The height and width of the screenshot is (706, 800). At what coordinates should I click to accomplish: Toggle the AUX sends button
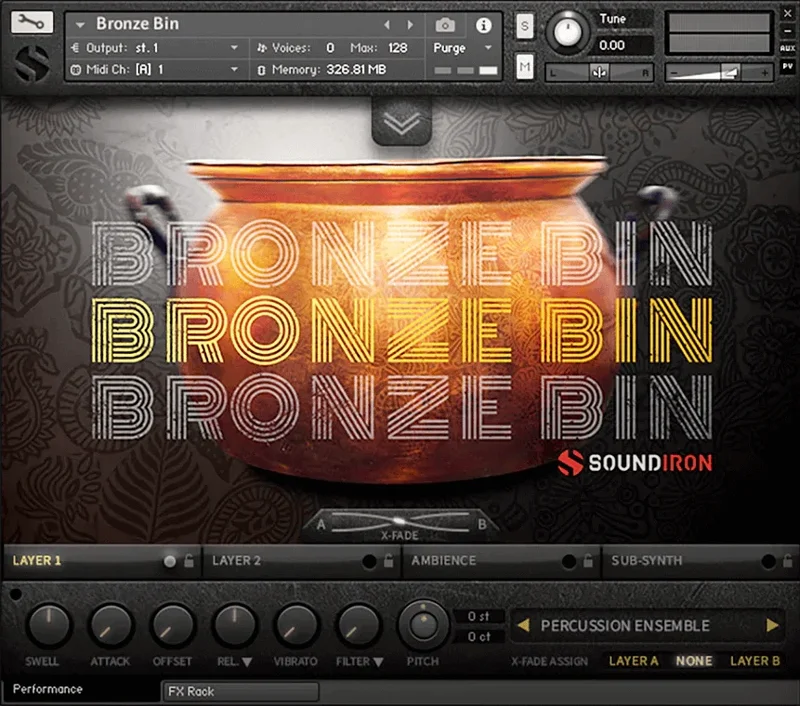coord(787,48)
